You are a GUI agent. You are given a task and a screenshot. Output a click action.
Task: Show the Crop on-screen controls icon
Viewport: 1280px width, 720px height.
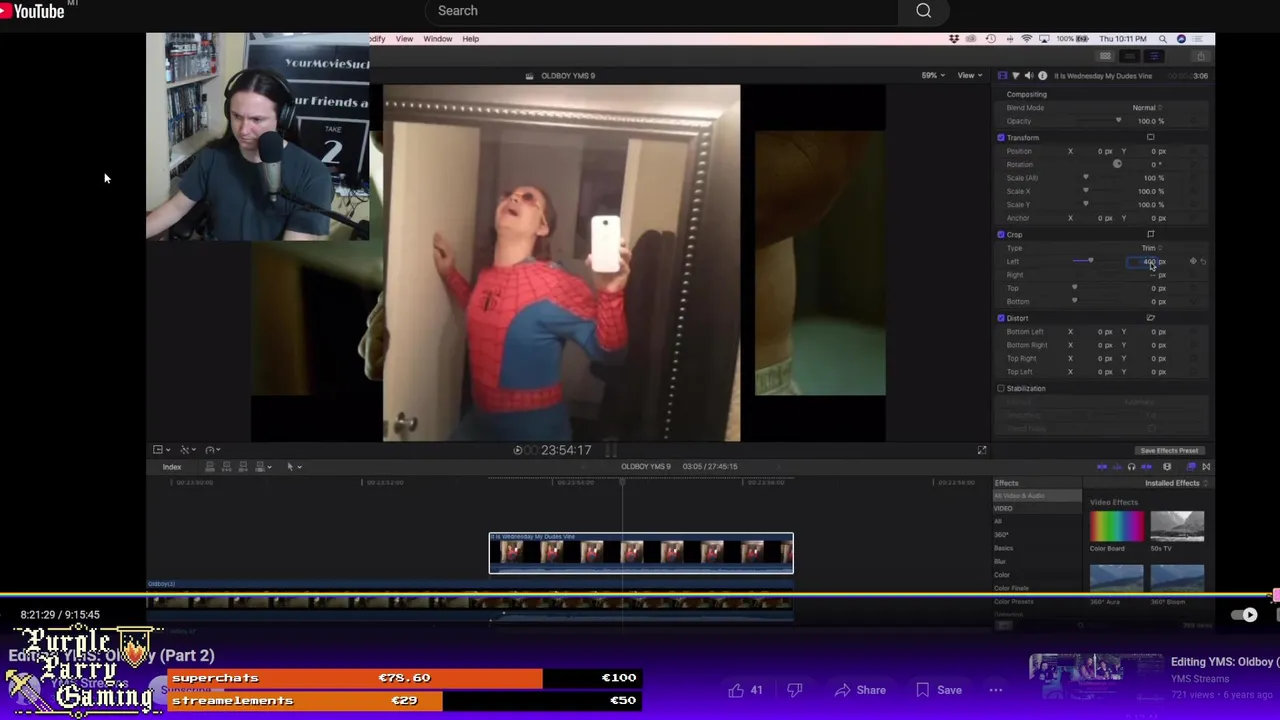(x=1150, y=234)
